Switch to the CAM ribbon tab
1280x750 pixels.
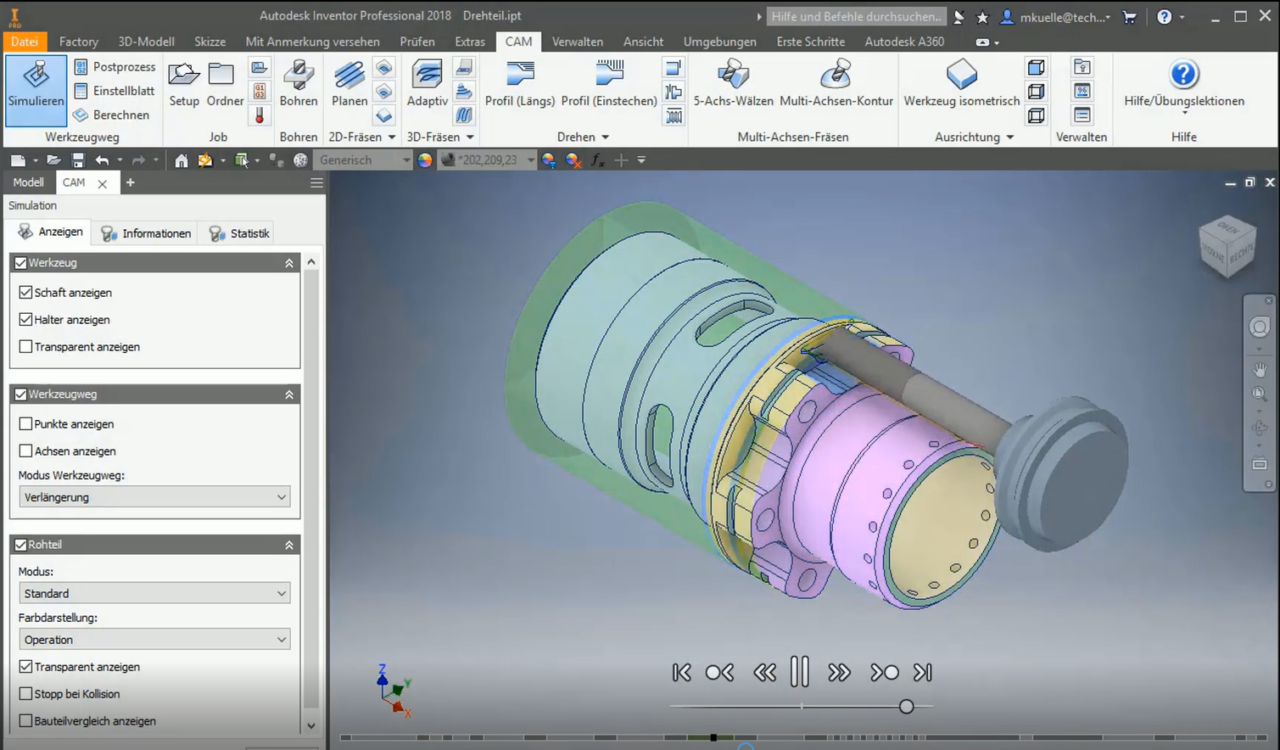[x=518, y=41]
